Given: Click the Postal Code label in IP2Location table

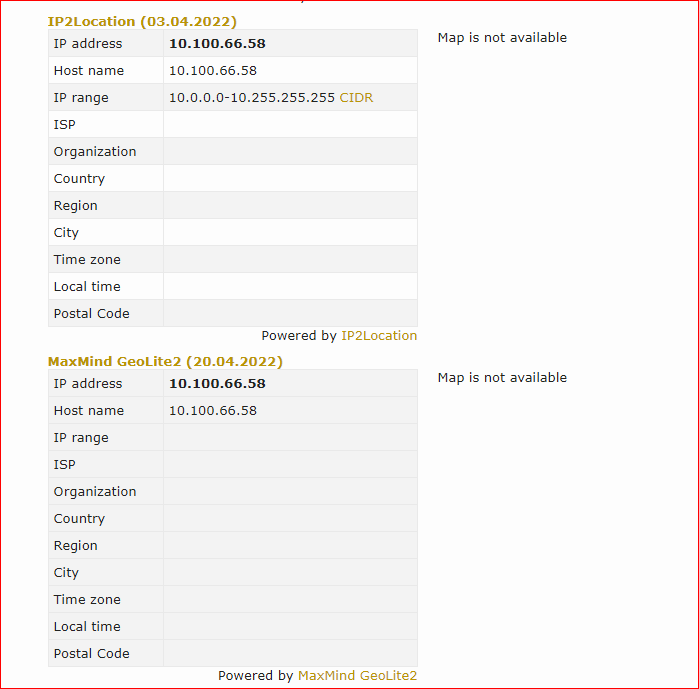Looking at the screenshot, I should [x=91, y=314].
